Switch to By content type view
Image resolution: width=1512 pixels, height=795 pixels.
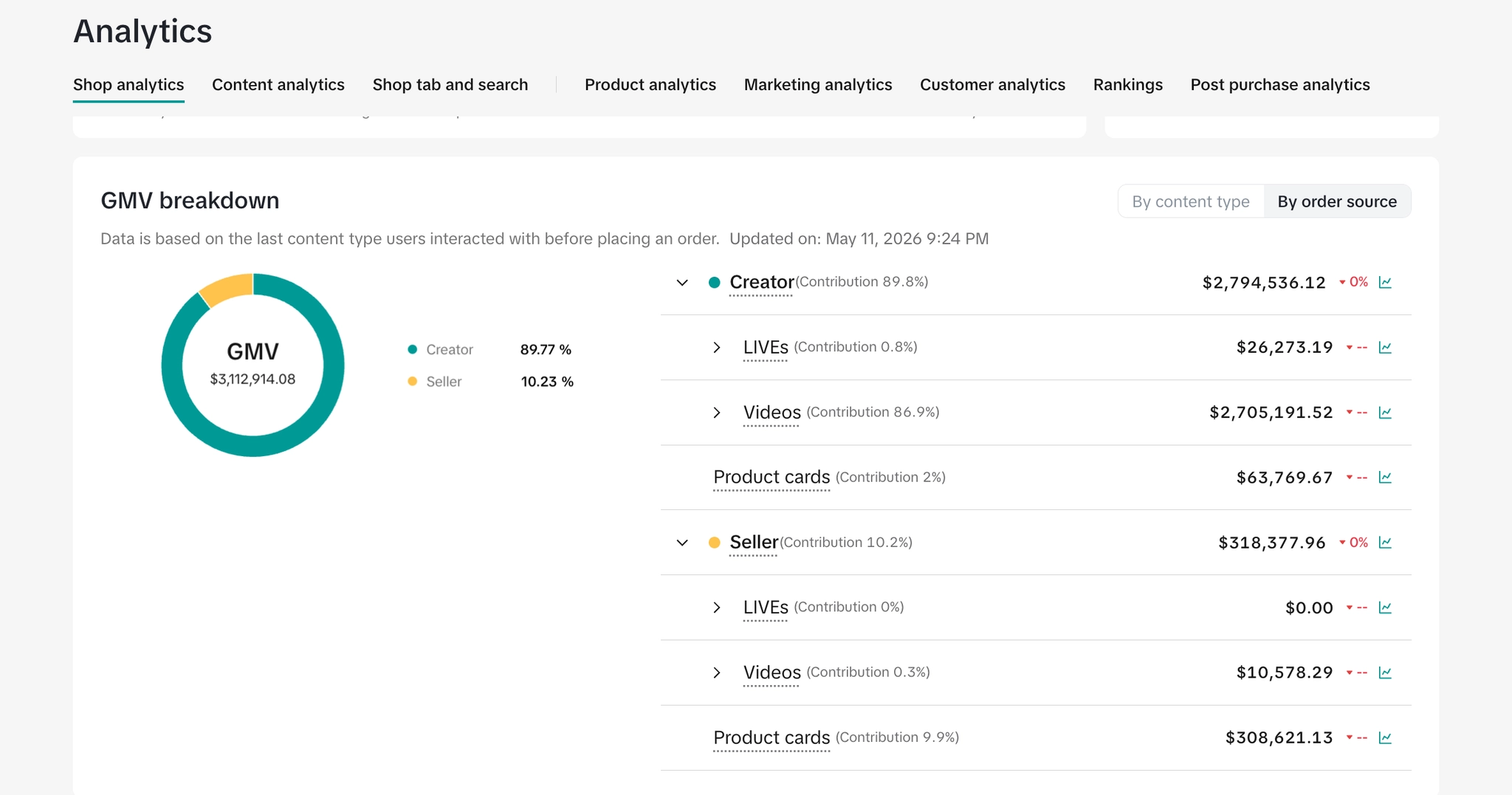coord(1191,202)
